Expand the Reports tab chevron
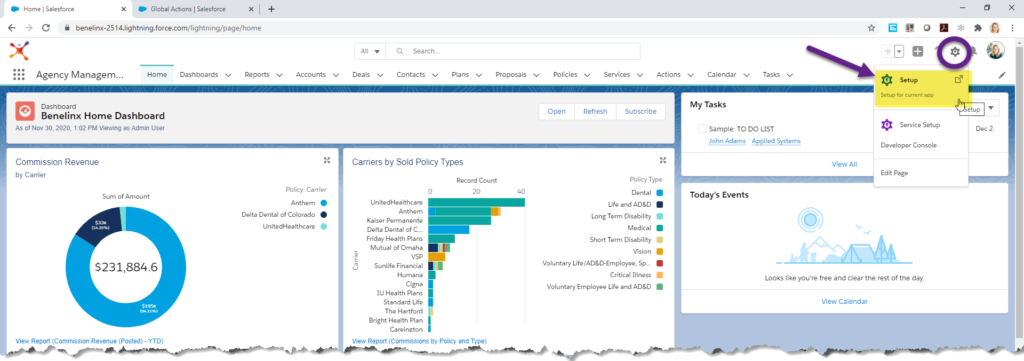Image resolution: width=1024 pixels, height=361 pixels. pos(279,75)
